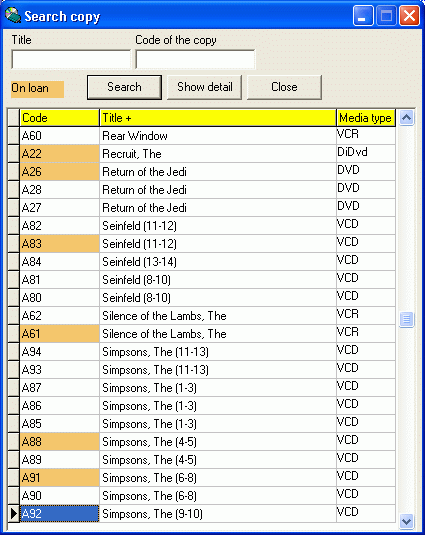The image size is (425, 535).
Task: Click the scroll down arrow icon
Action: 406,521
